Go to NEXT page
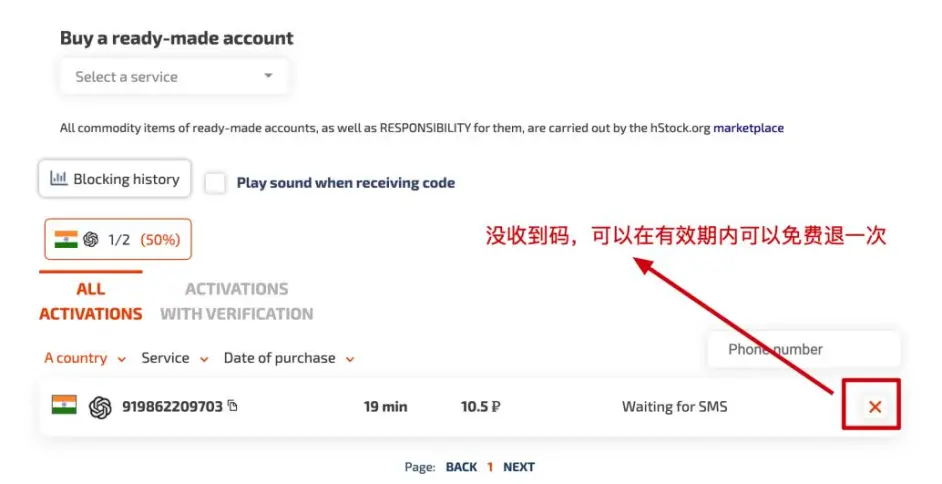The image size is (942, 484). pos(519,467)
